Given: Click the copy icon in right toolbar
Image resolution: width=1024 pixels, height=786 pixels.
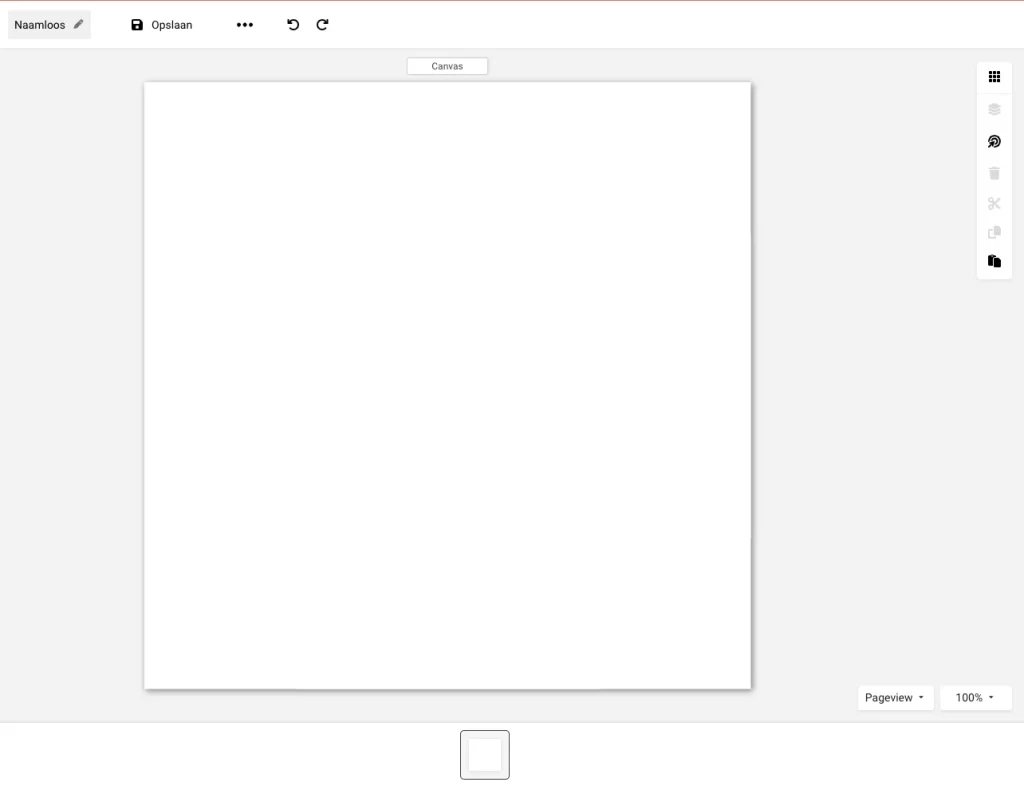Looking at the screenshot, I should point(994,232).
